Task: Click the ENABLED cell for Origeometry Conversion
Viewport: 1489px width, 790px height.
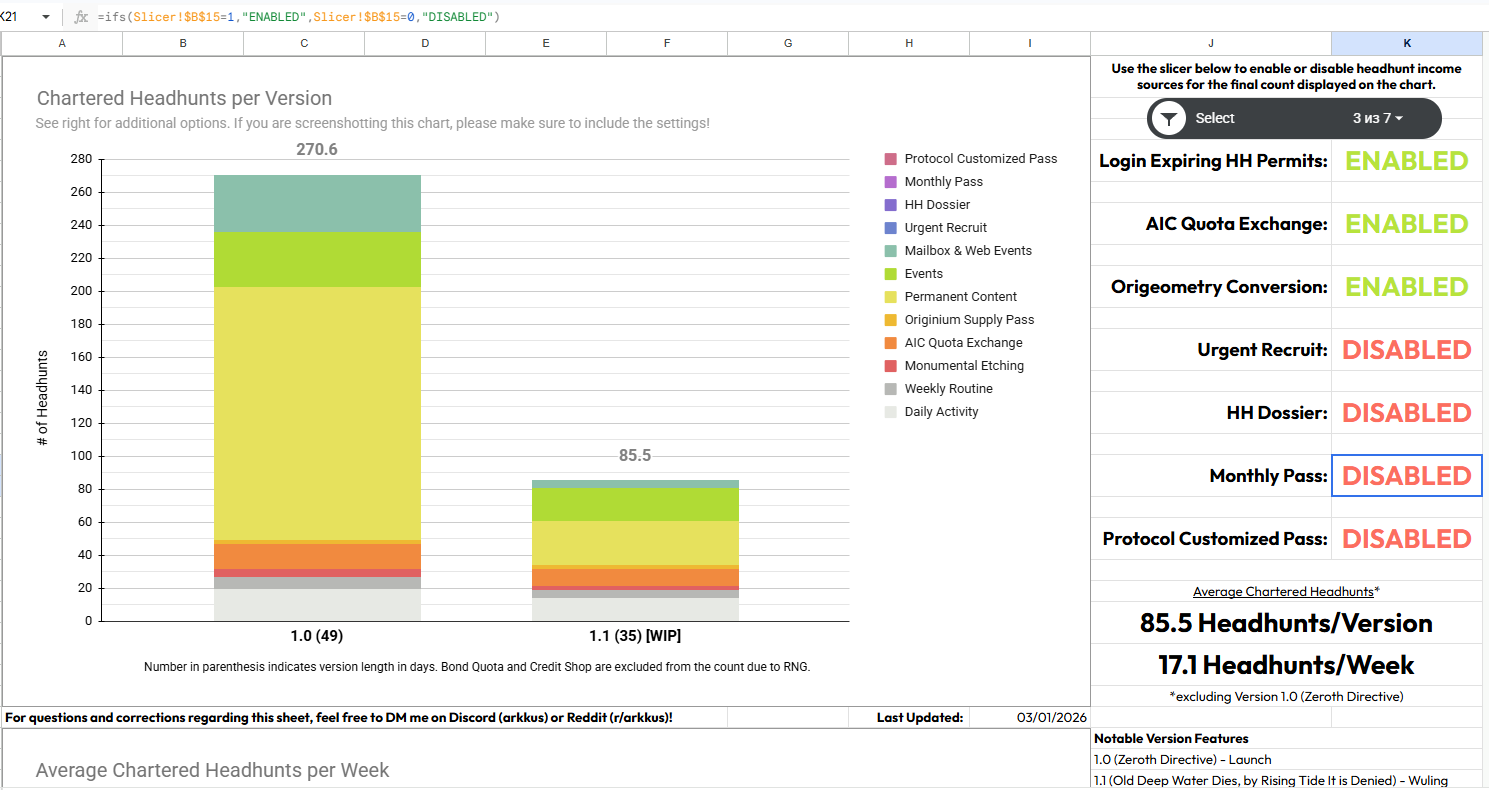Action: tap(1407, 287)
